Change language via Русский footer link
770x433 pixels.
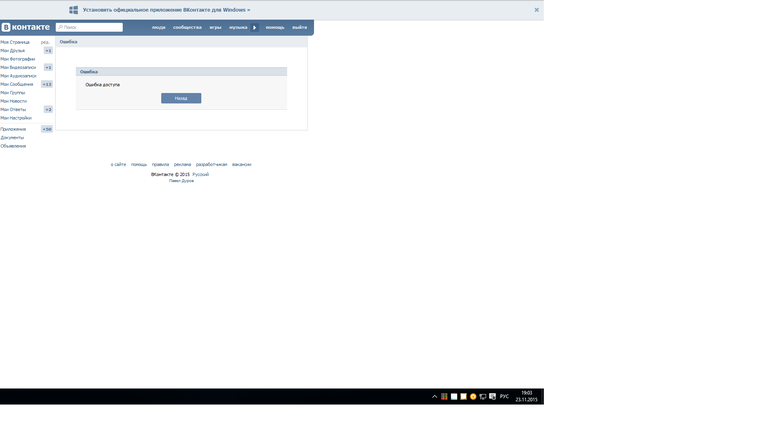point(200,174)
